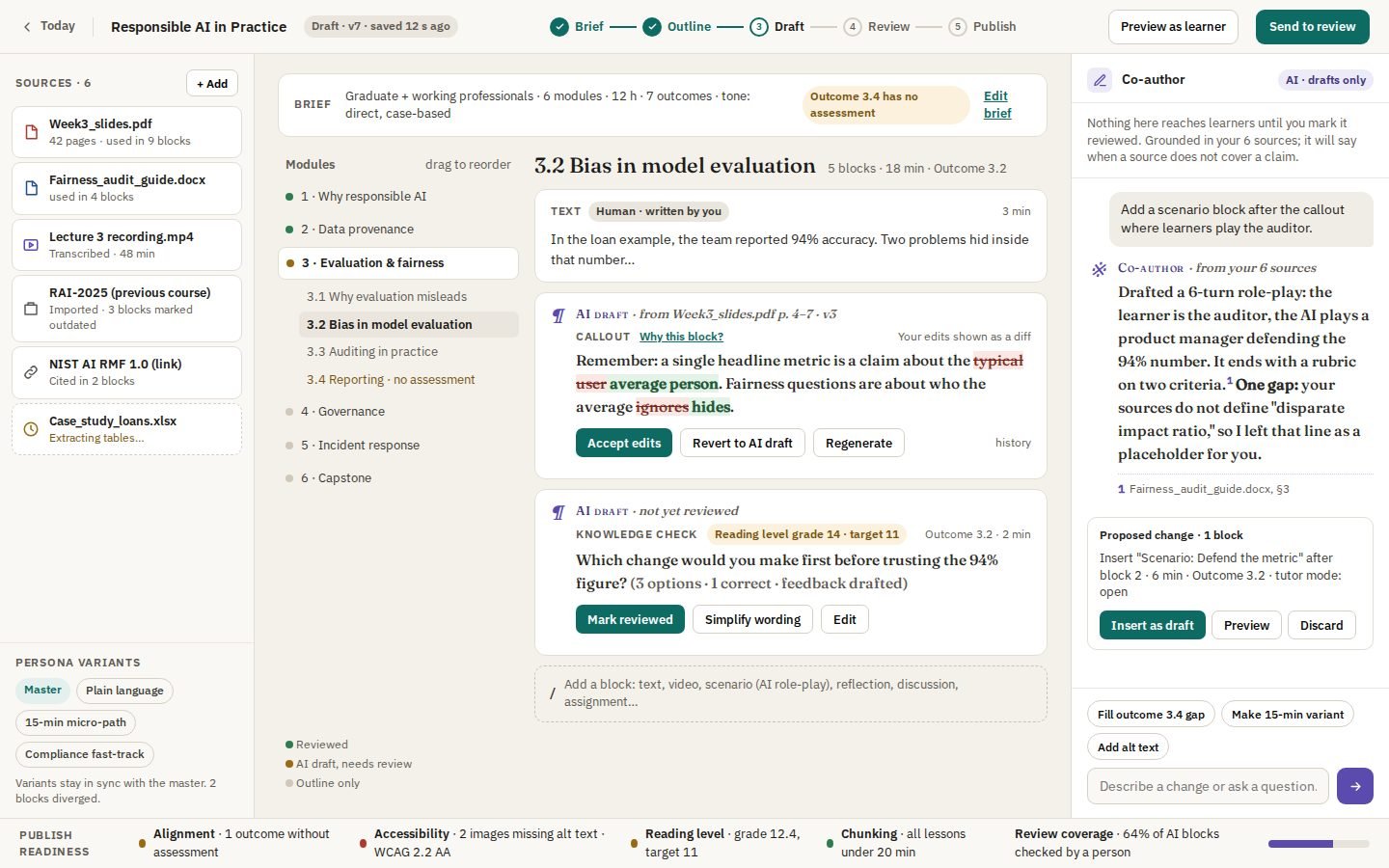The width and height of the screenshot is (1389, 868).
Task: Click the Lecture 3 recording video icon
Action: [x=30, y=245]
